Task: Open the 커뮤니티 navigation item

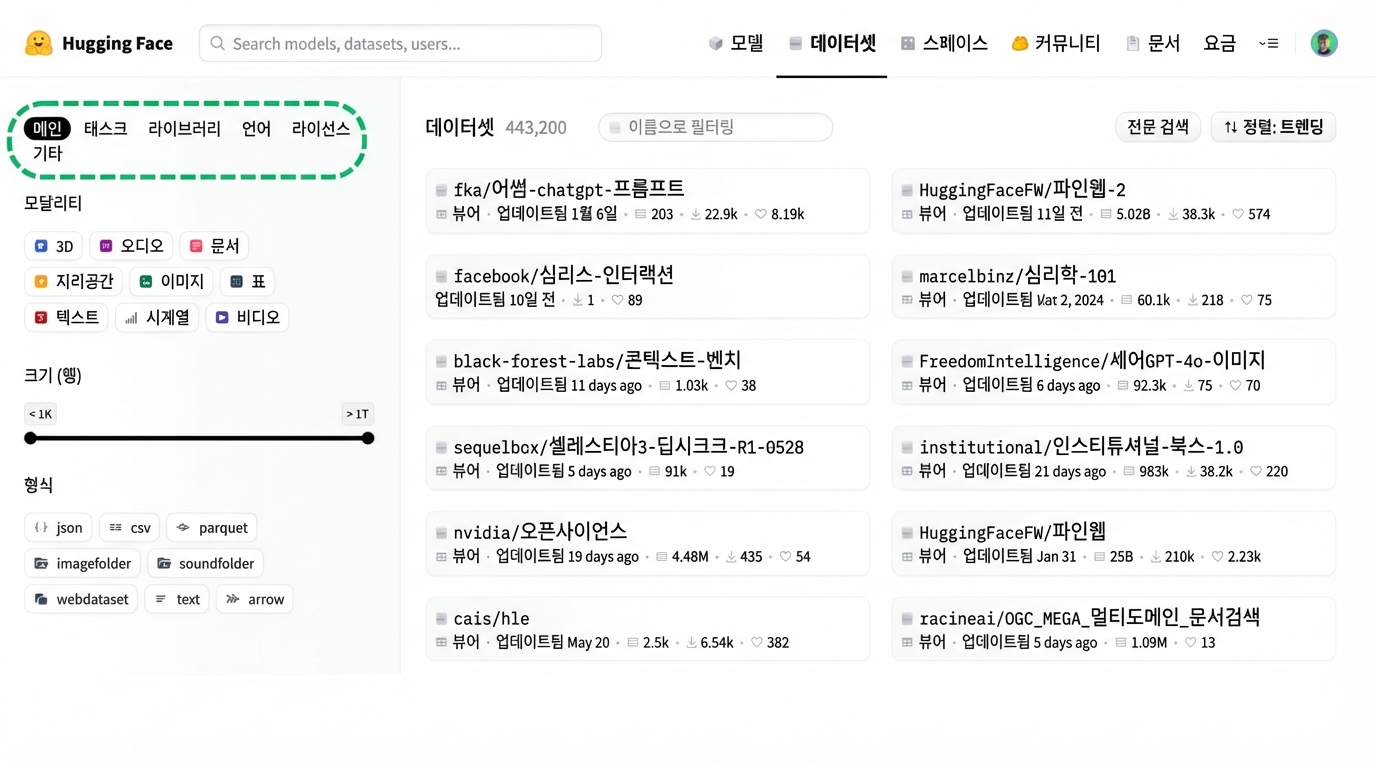Action: (x=1056, y=43)
